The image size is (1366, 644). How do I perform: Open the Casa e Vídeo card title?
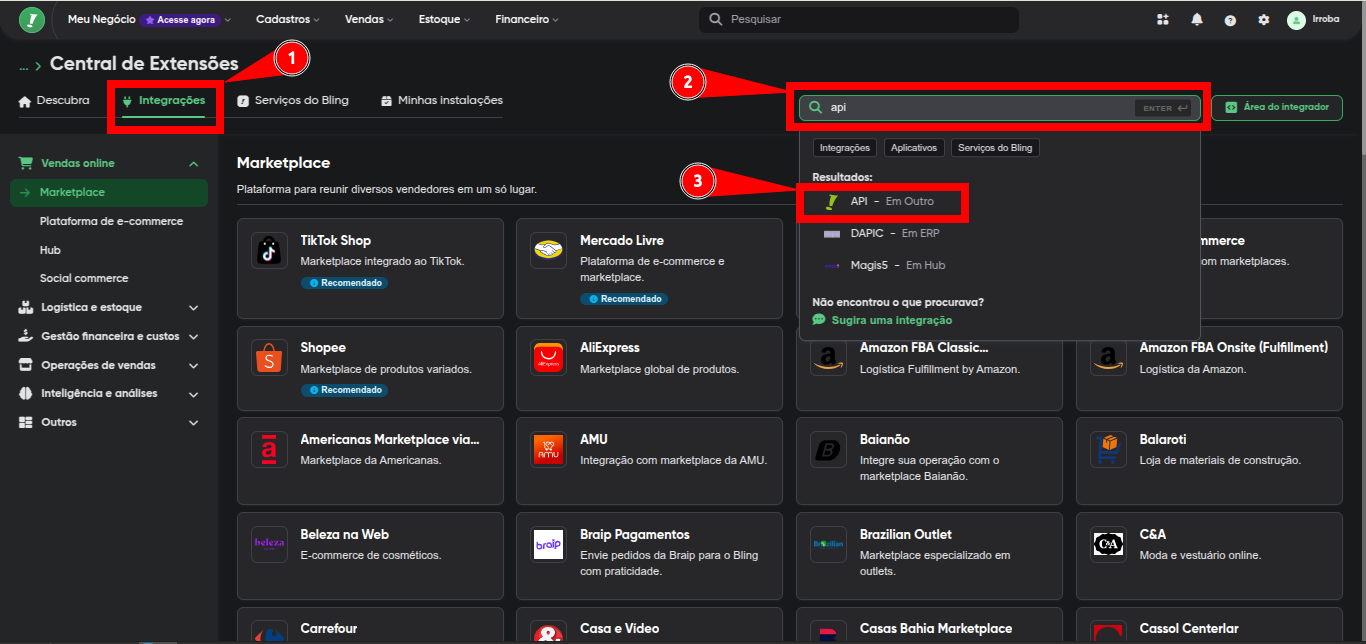pyautogui.click(x=620, y=629)
